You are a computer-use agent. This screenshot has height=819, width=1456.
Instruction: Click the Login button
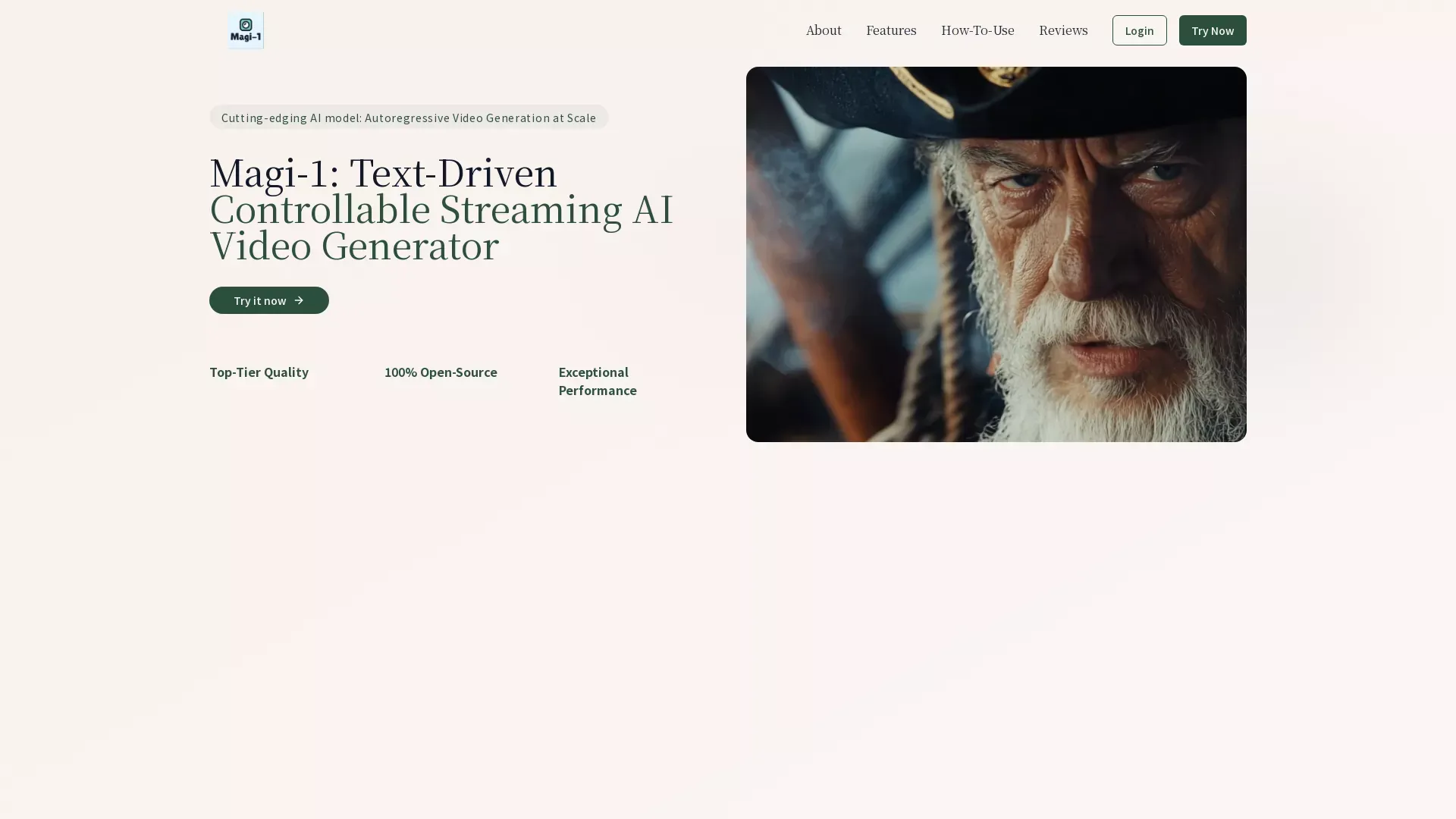(1139, 30)
